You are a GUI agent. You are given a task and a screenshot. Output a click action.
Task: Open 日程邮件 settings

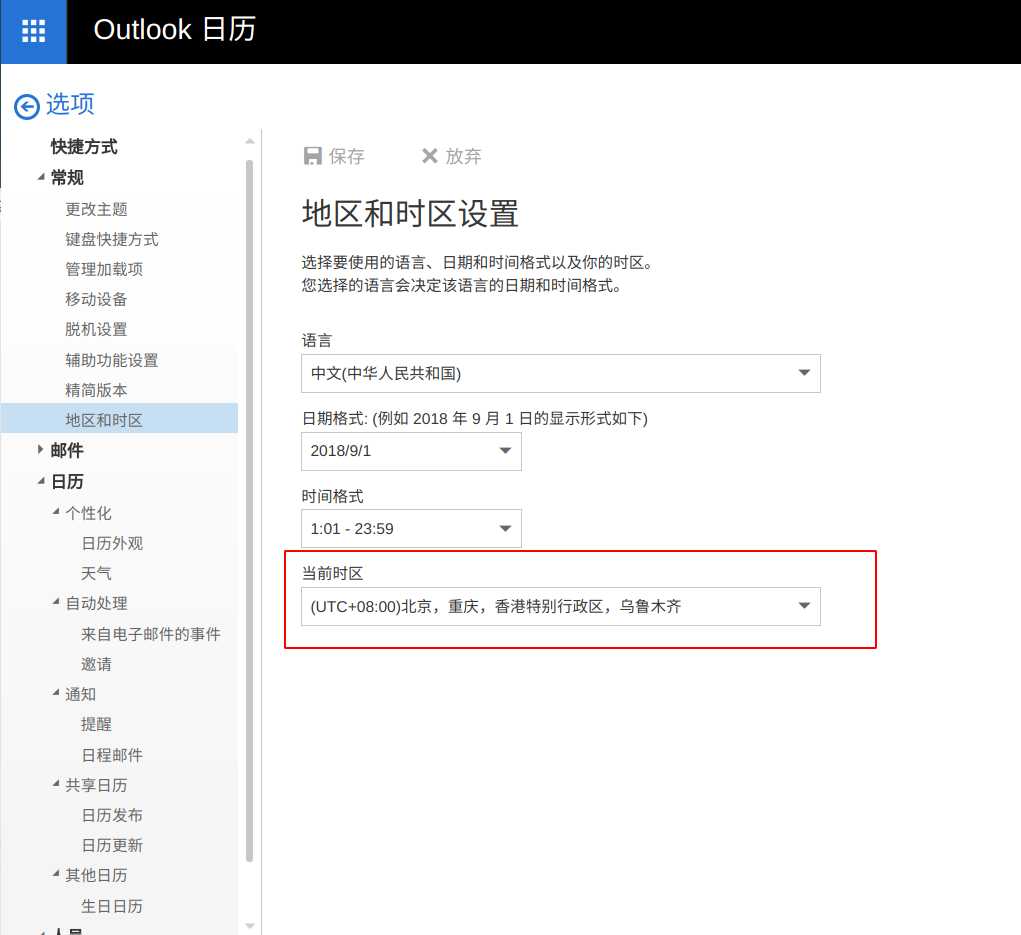pyautogui.click(x=112, y=755)
